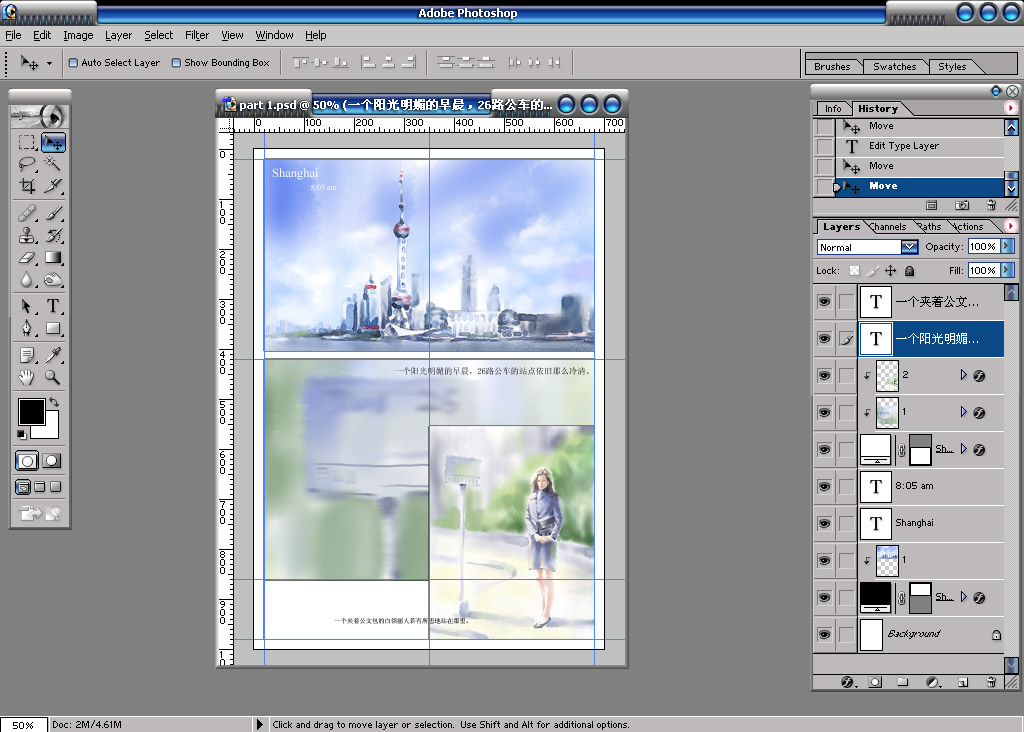
Task: Select the Background layer
Action: 931,634
